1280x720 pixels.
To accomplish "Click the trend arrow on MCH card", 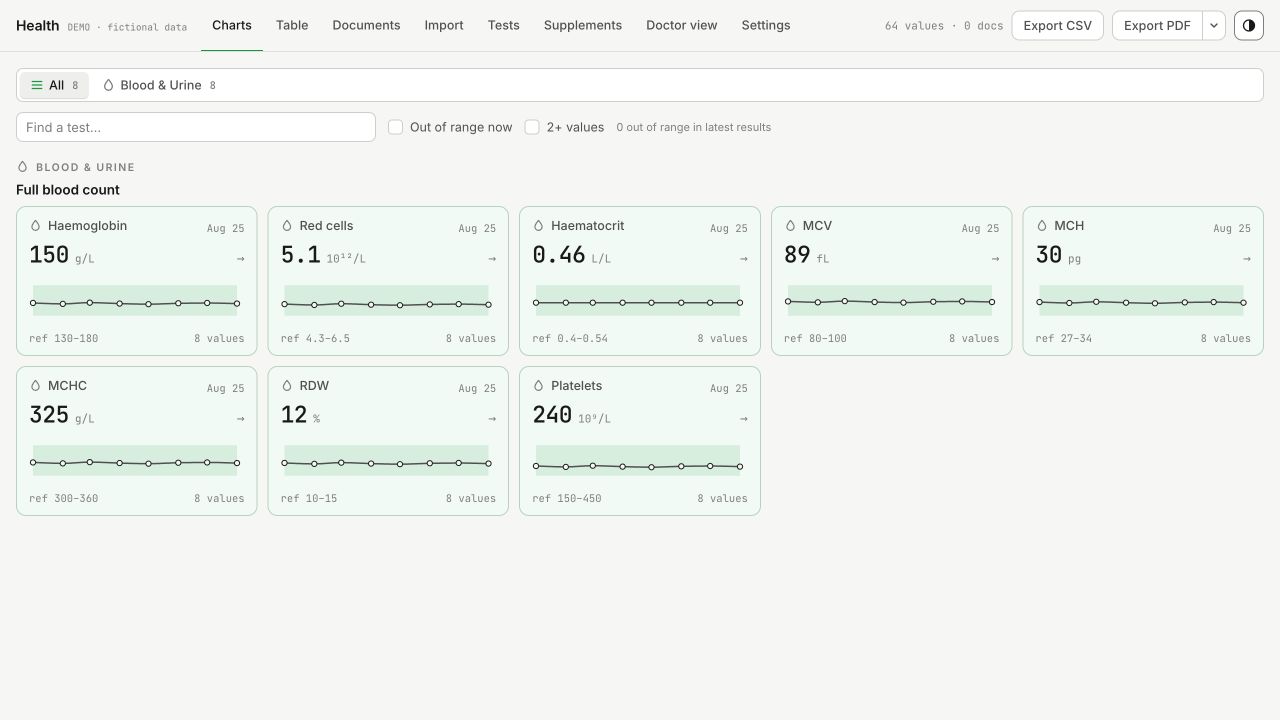I will [1247, 259].
